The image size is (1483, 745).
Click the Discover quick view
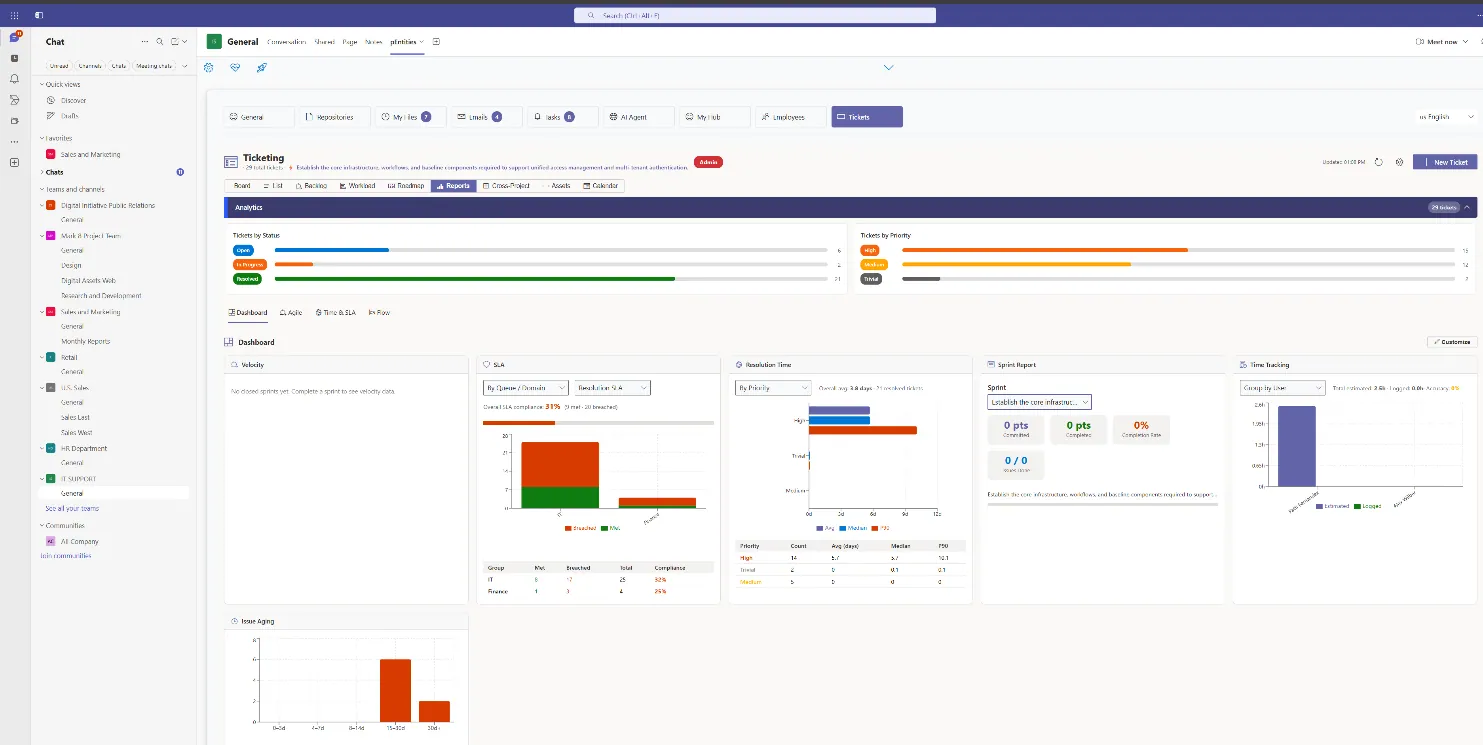[74, 100]
